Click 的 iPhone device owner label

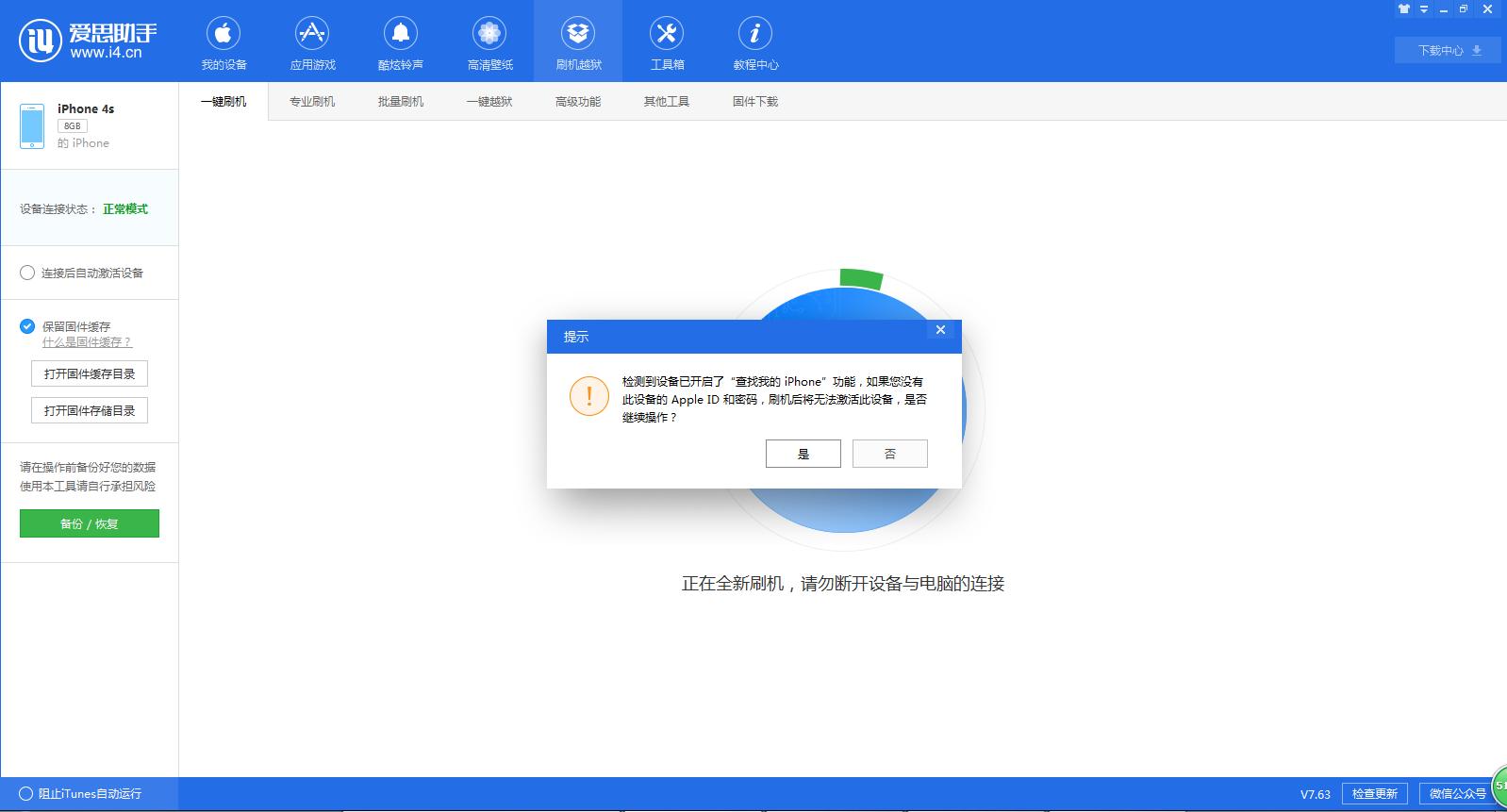click(83, 143)
